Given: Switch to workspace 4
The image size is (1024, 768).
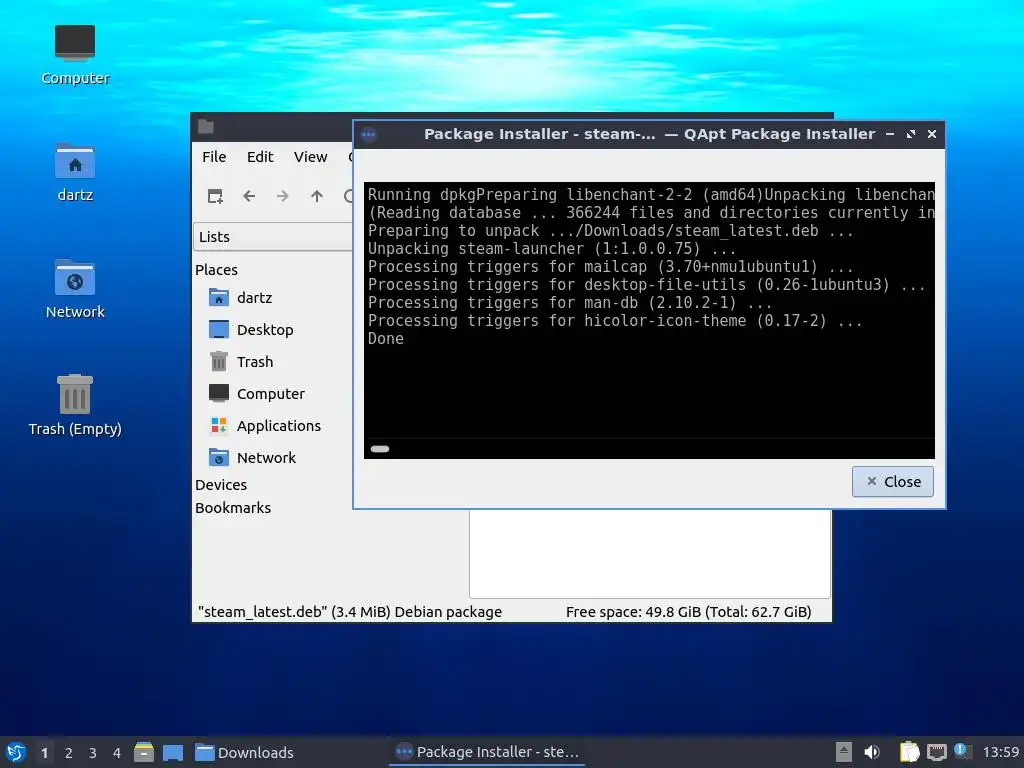Looking at the screenshot, I should pos(117,753).
